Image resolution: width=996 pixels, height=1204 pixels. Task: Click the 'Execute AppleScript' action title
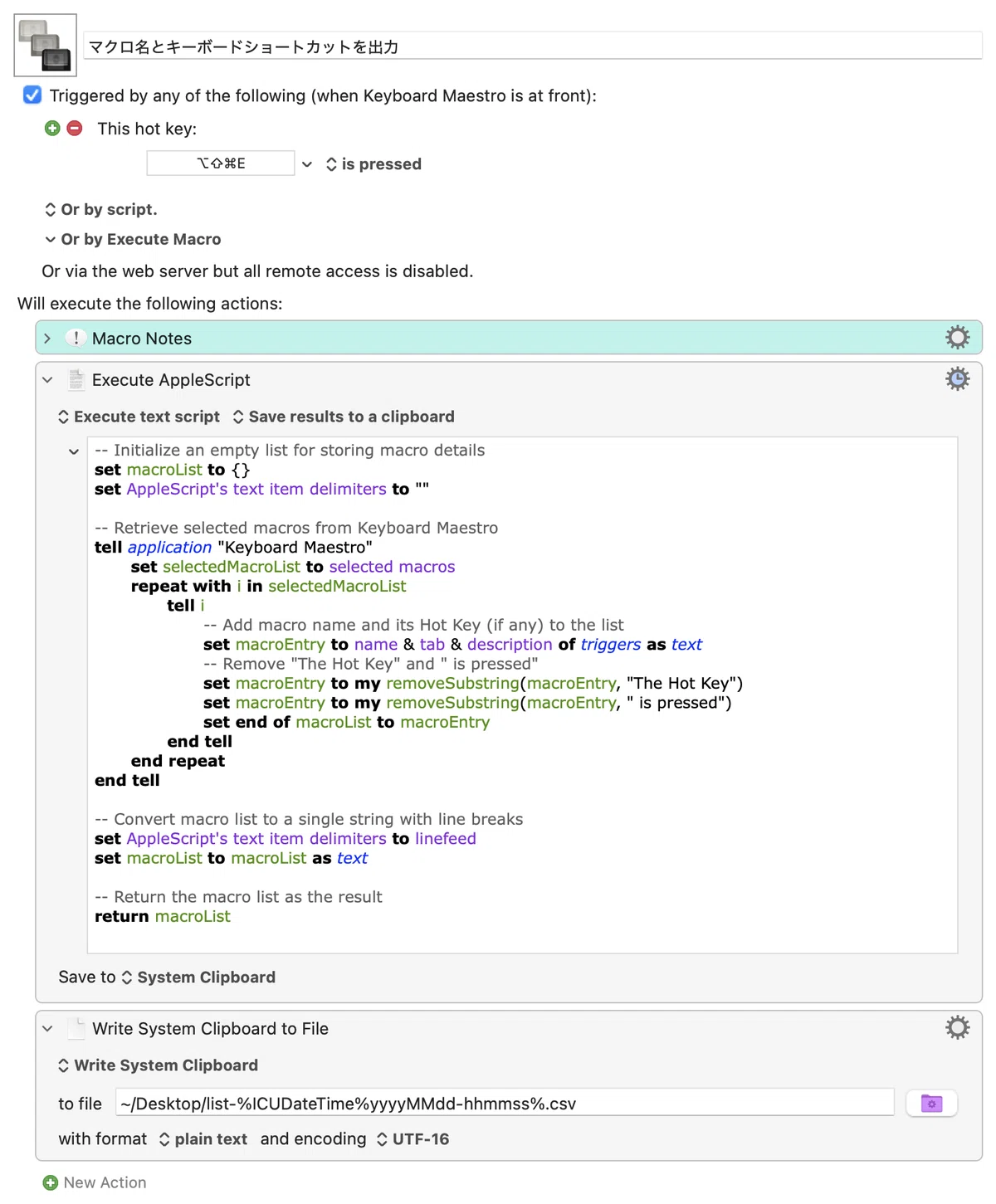[x=171, y=380]
